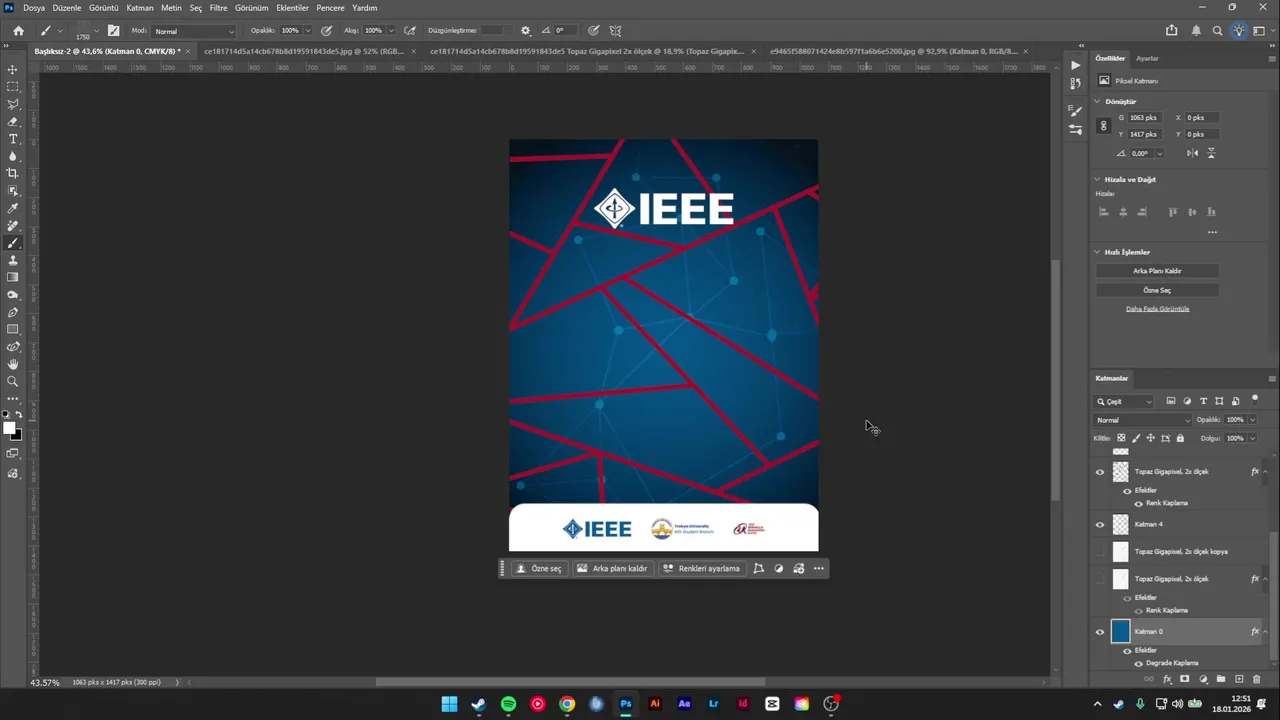The height and width of the screenshot is (720, 1280).
Task: Click the butterfly symmetry paint icon
Action: (616, 31)
